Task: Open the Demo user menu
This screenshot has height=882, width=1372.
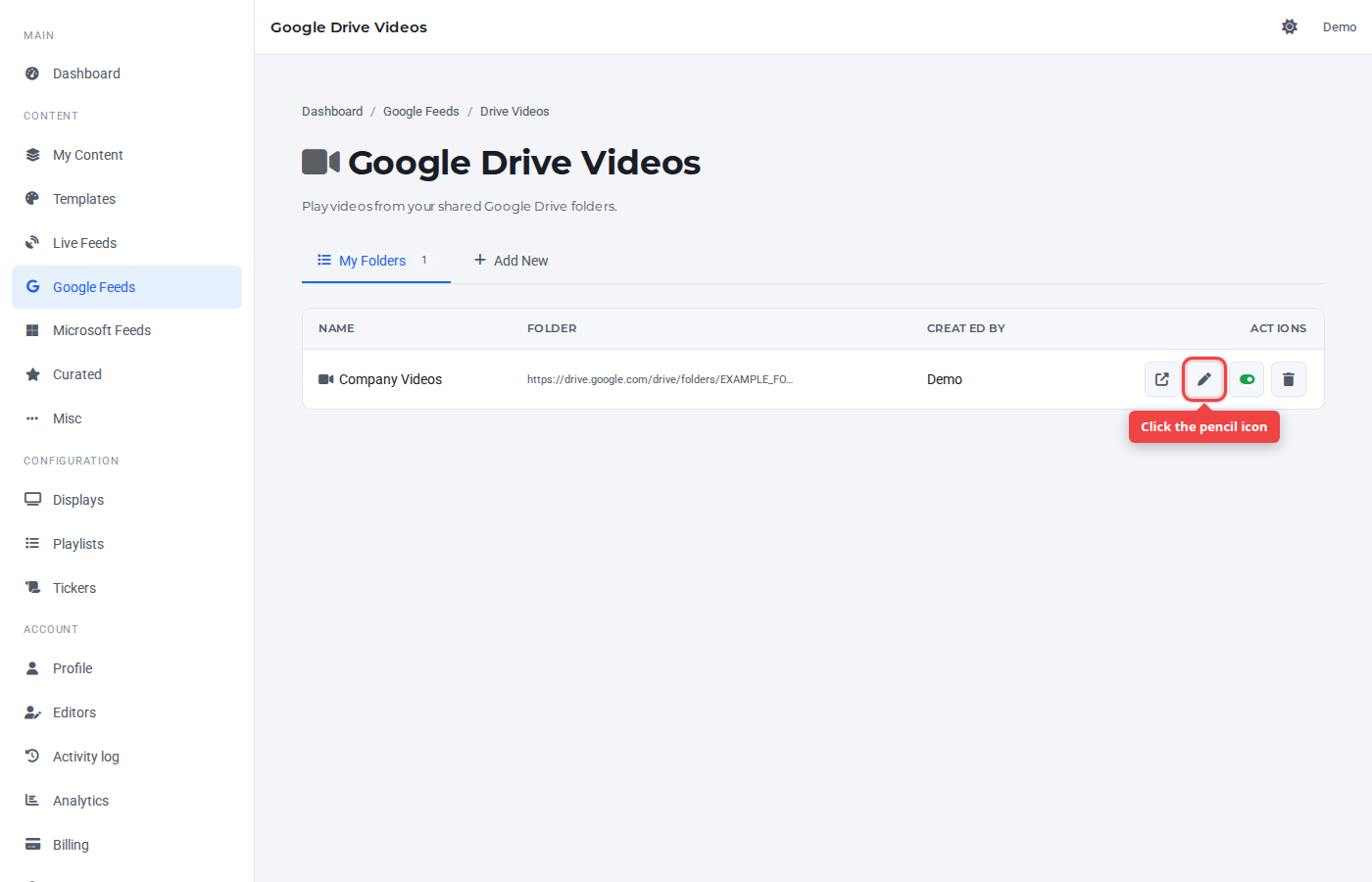Action: coord(1340,26)
